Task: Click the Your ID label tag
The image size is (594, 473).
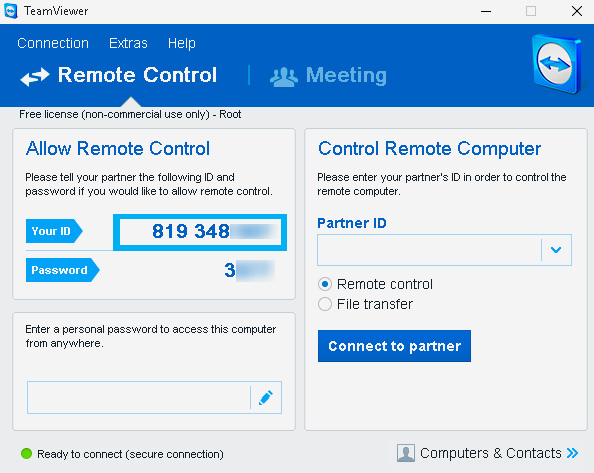Action: pyautogui.click(x=54, y=231)
